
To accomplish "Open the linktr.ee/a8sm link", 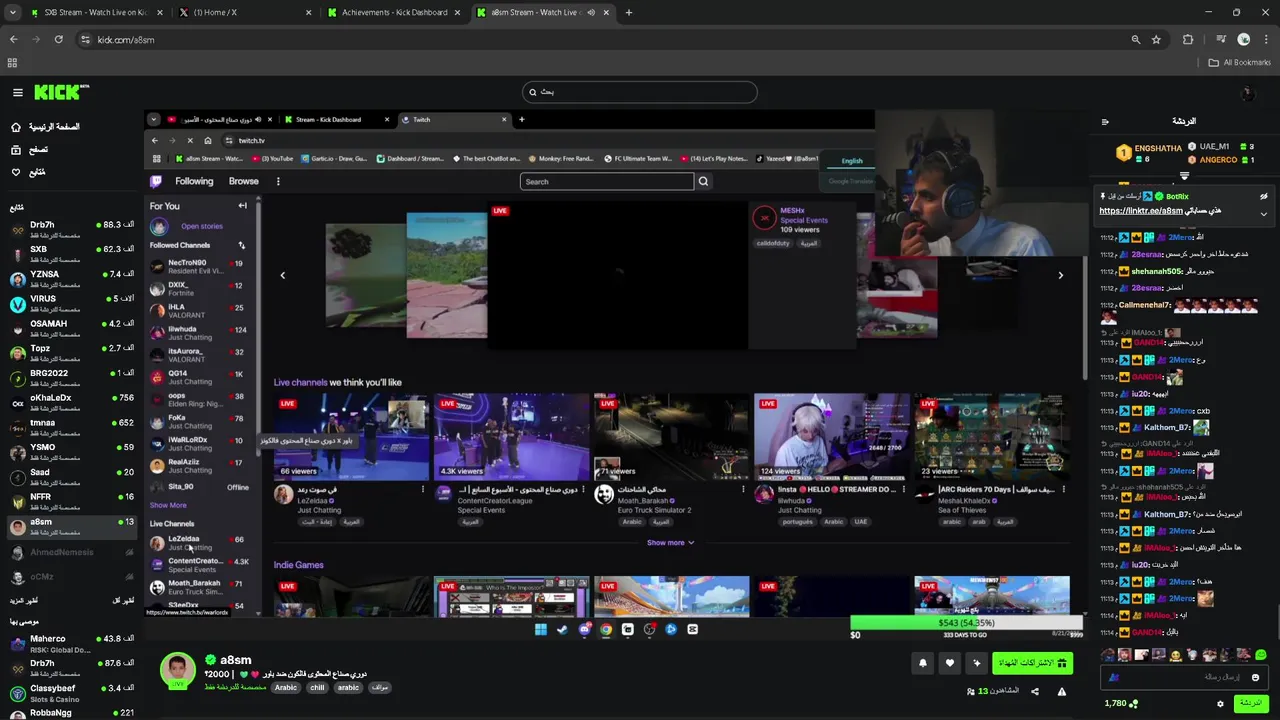I will pos(1141,211).
